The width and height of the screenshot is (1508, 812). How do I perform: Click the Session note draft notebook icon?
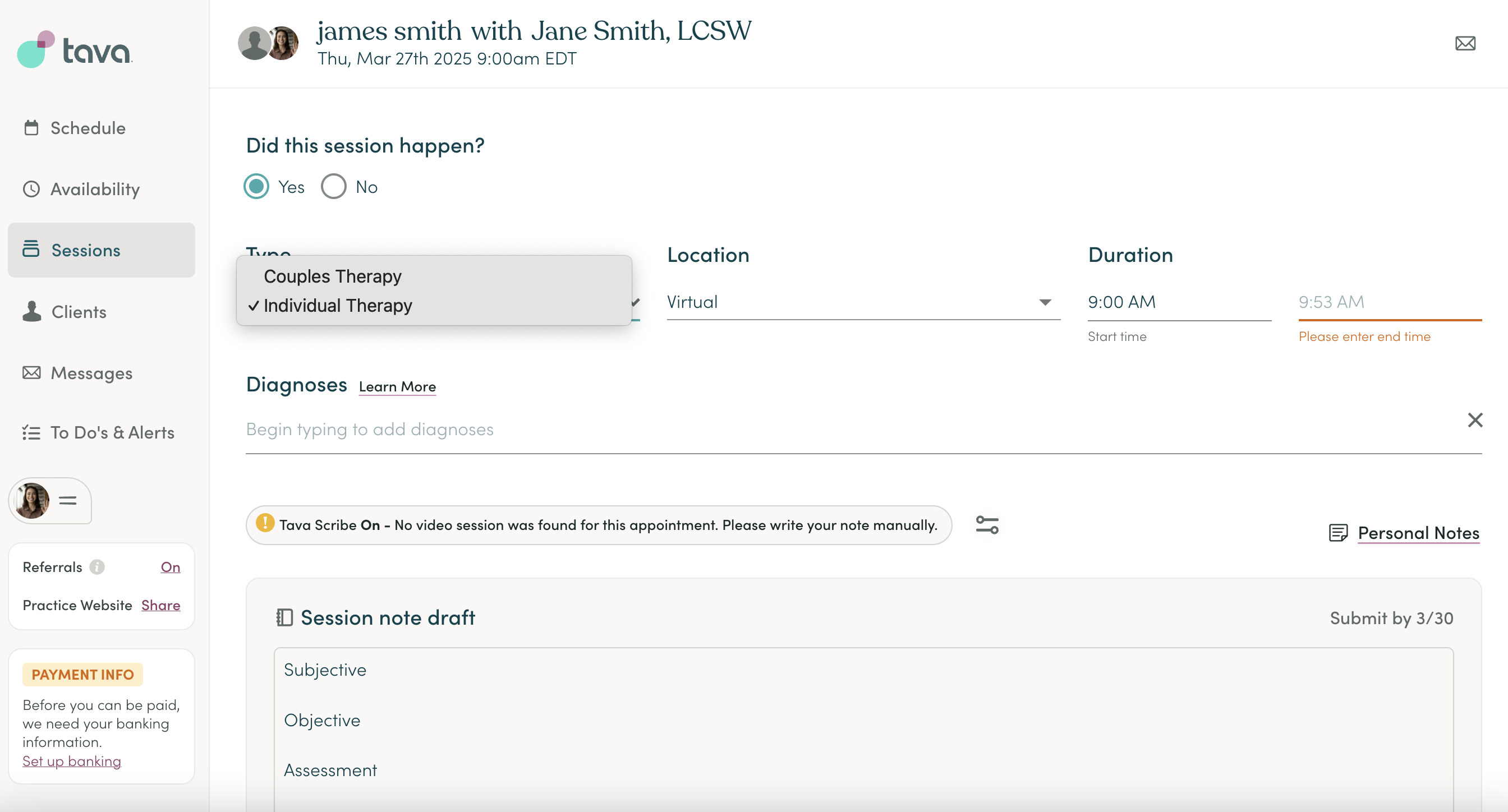click(284, 617)
